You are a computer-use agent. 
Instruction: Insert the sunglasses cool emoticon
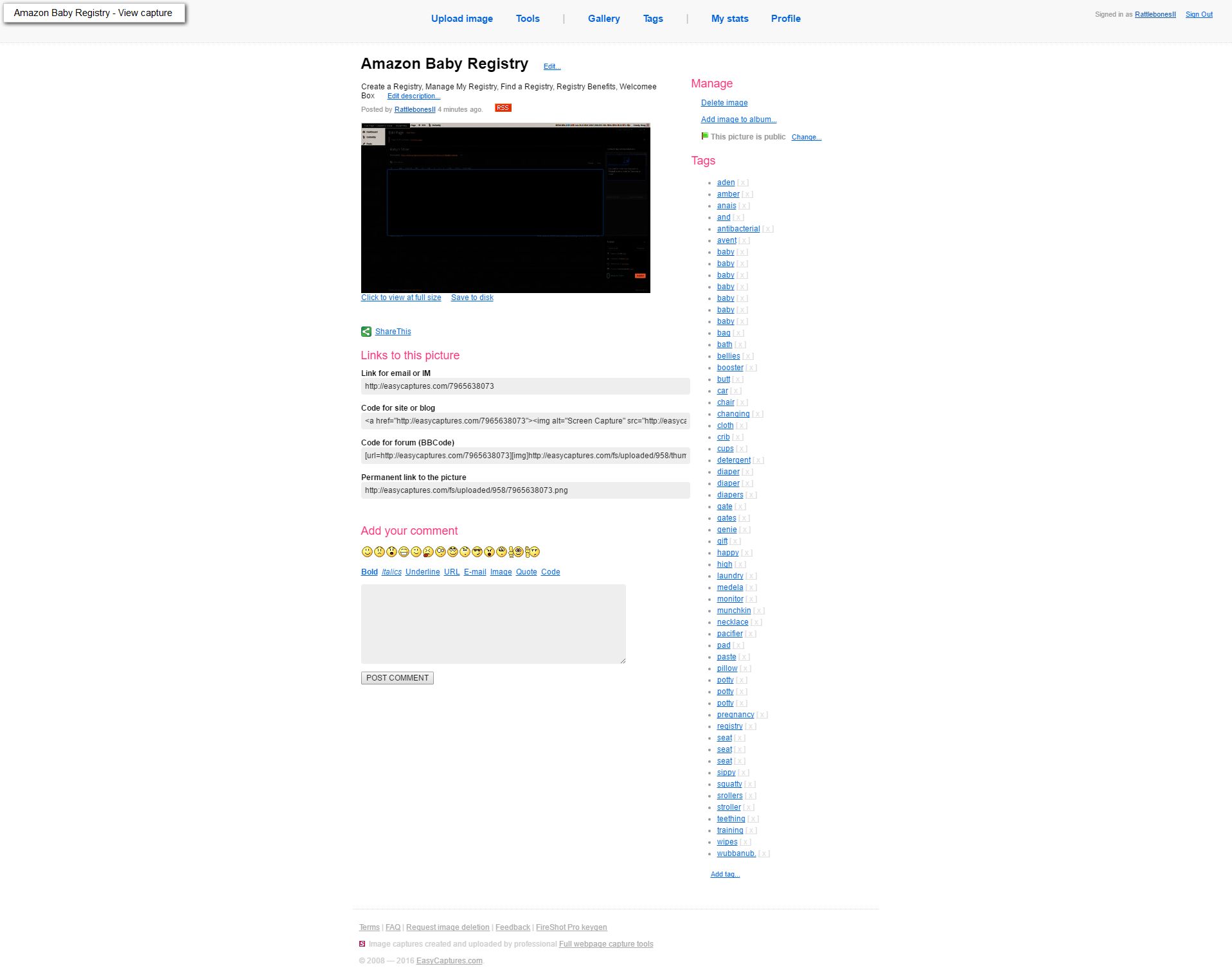pos(477,552)
